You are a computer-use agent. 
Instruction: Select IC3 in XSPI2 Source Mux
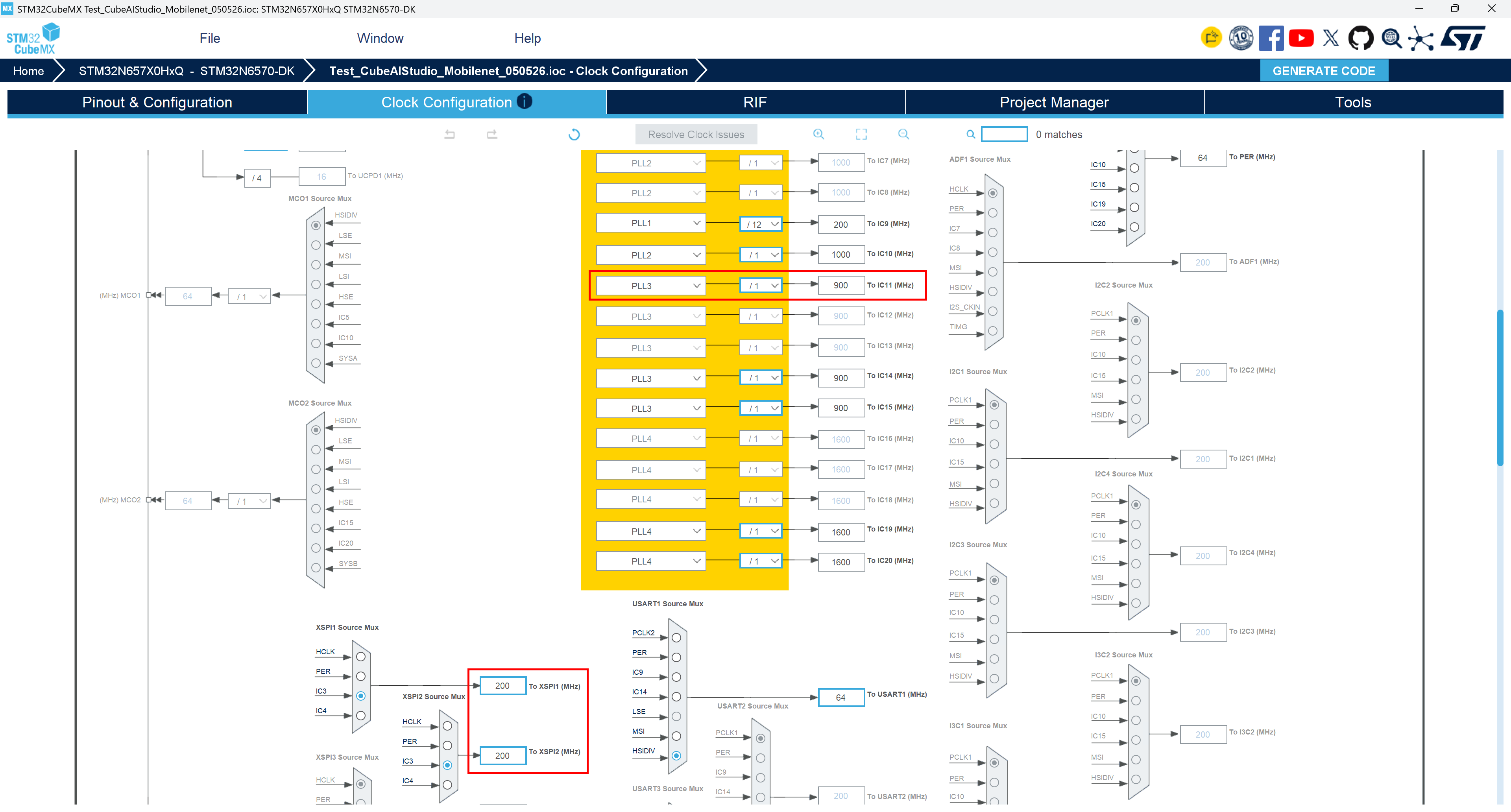(x=447, y=765)
